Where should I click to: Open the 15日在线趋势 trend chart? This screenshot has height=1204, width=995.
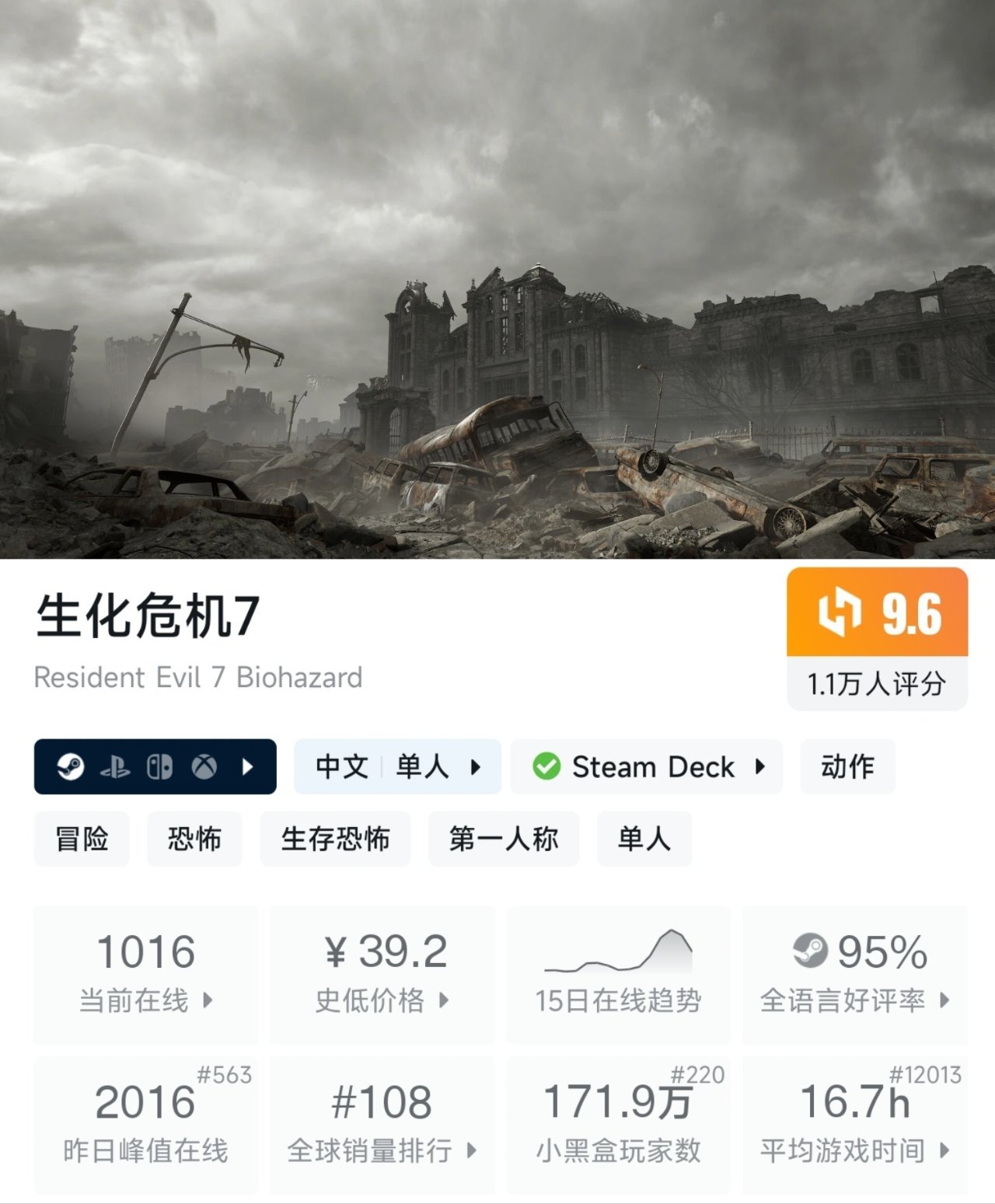tap(618, 975)
